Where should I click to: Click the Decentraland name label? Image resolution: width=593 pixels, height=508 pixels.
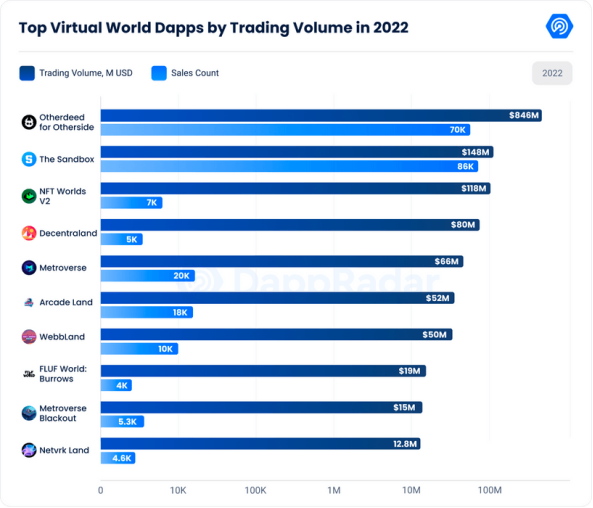tap(68, 233)
